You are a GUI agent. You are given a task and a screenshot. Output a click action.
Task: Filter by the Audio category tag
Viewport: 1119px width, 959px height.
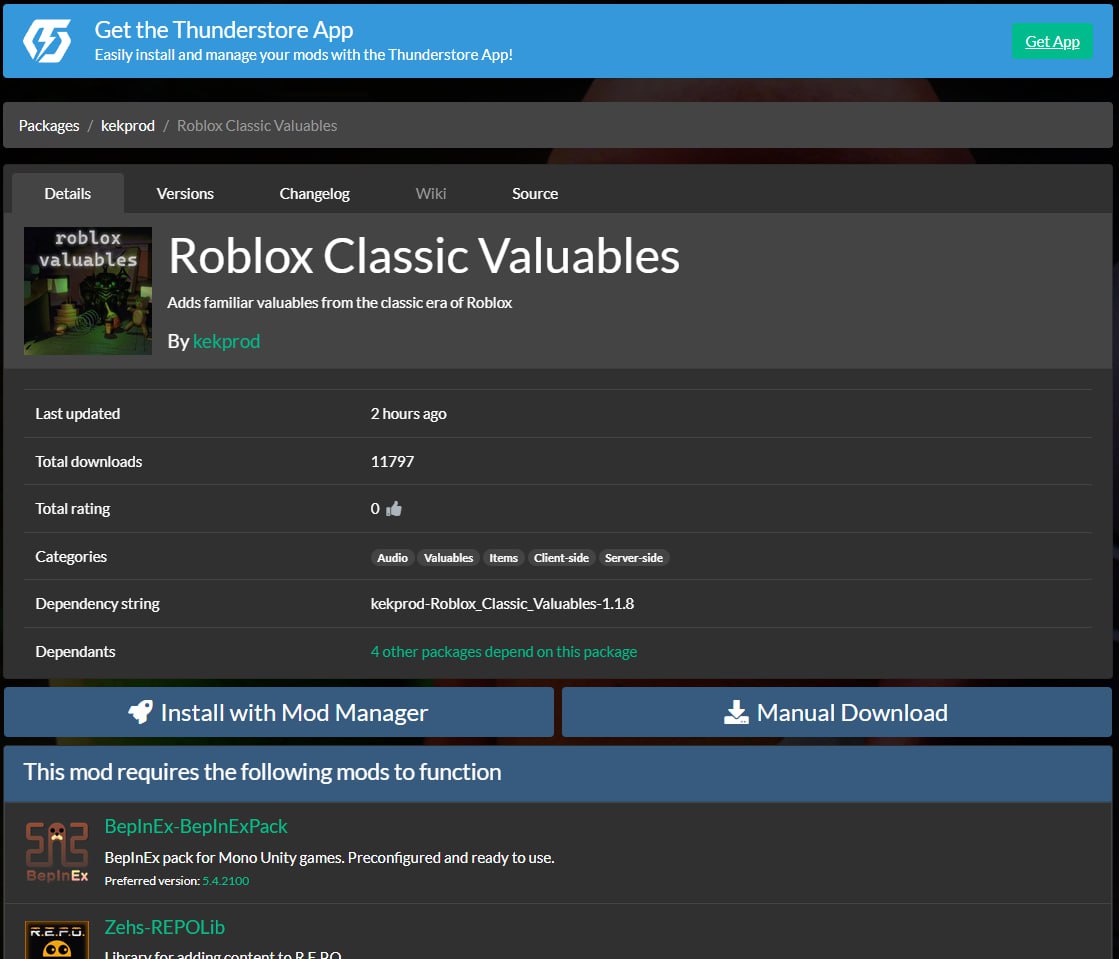[393, 558]
